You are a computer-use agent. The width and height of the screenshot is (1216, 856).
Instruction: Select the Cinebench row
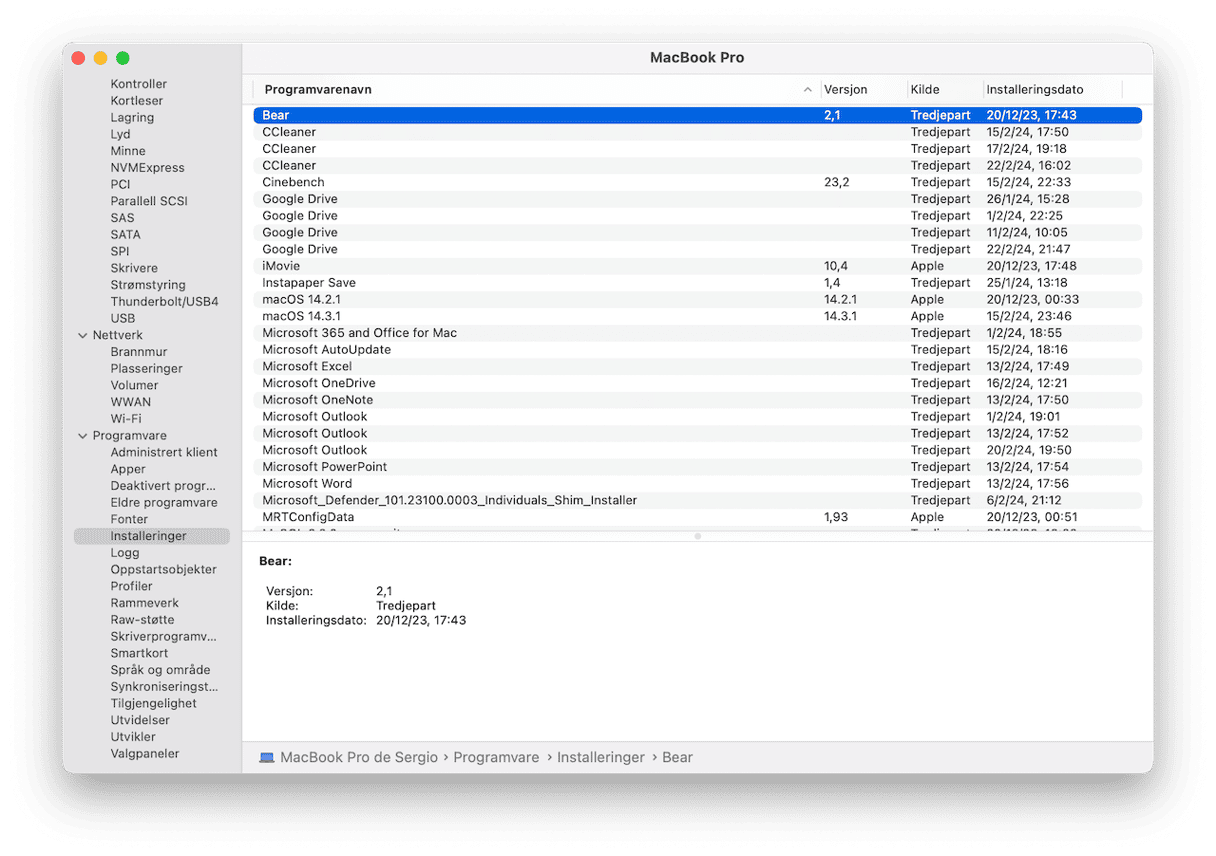point(697,182)
